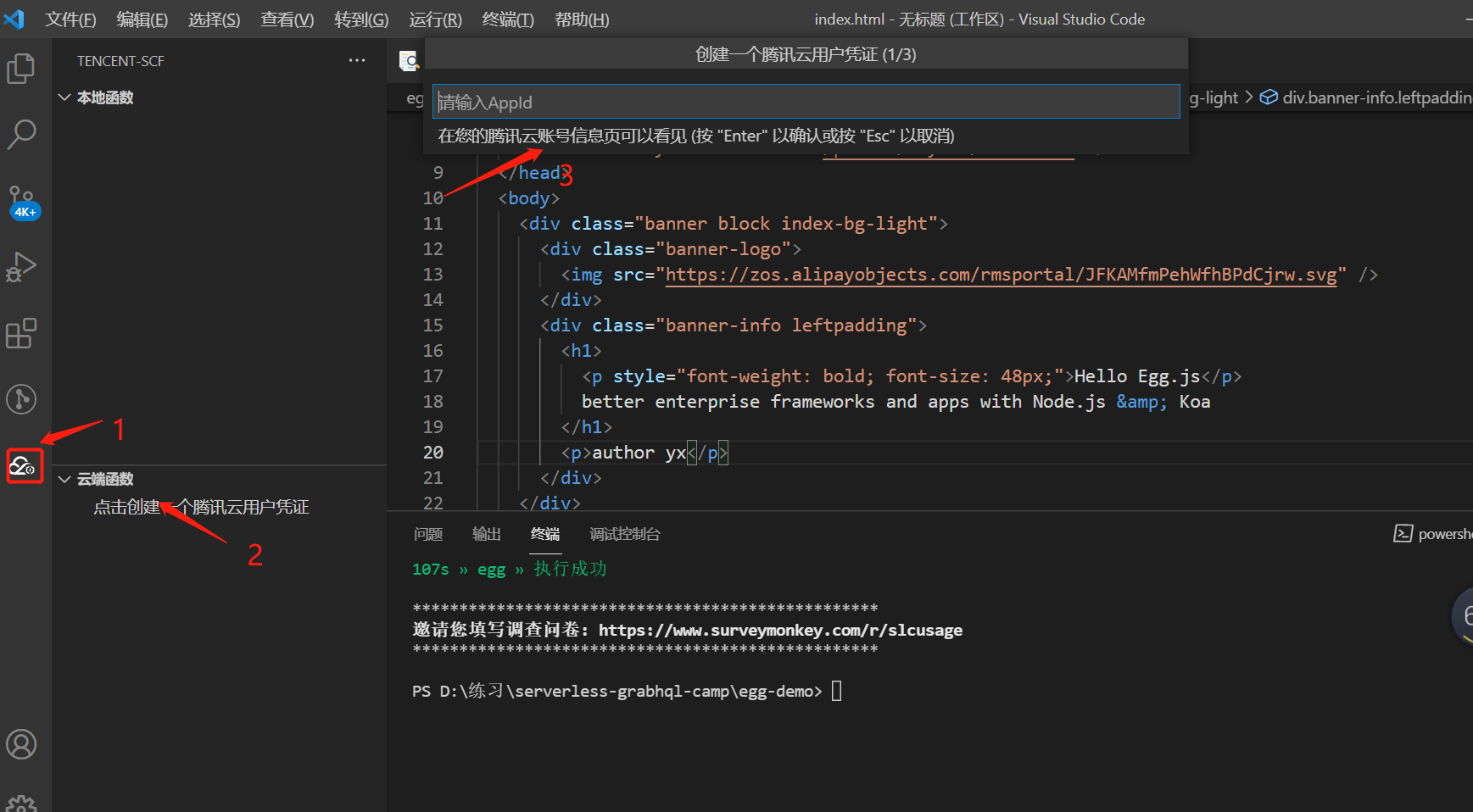Open the 编辑(E) menu

(x=142, y=19)
